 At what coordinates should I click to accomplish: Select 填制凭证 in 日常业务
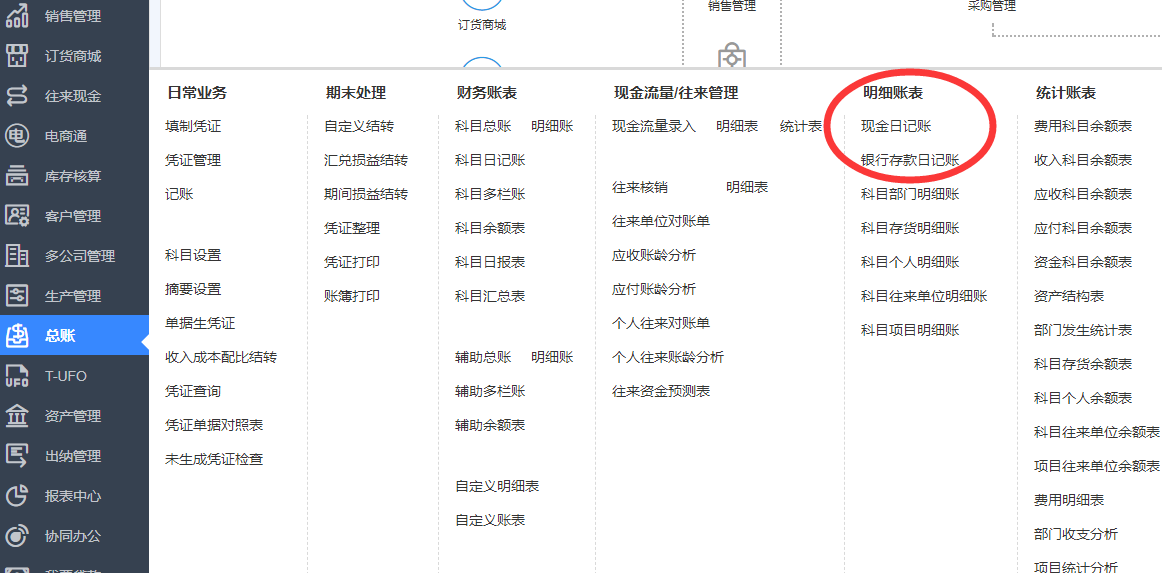193,126
